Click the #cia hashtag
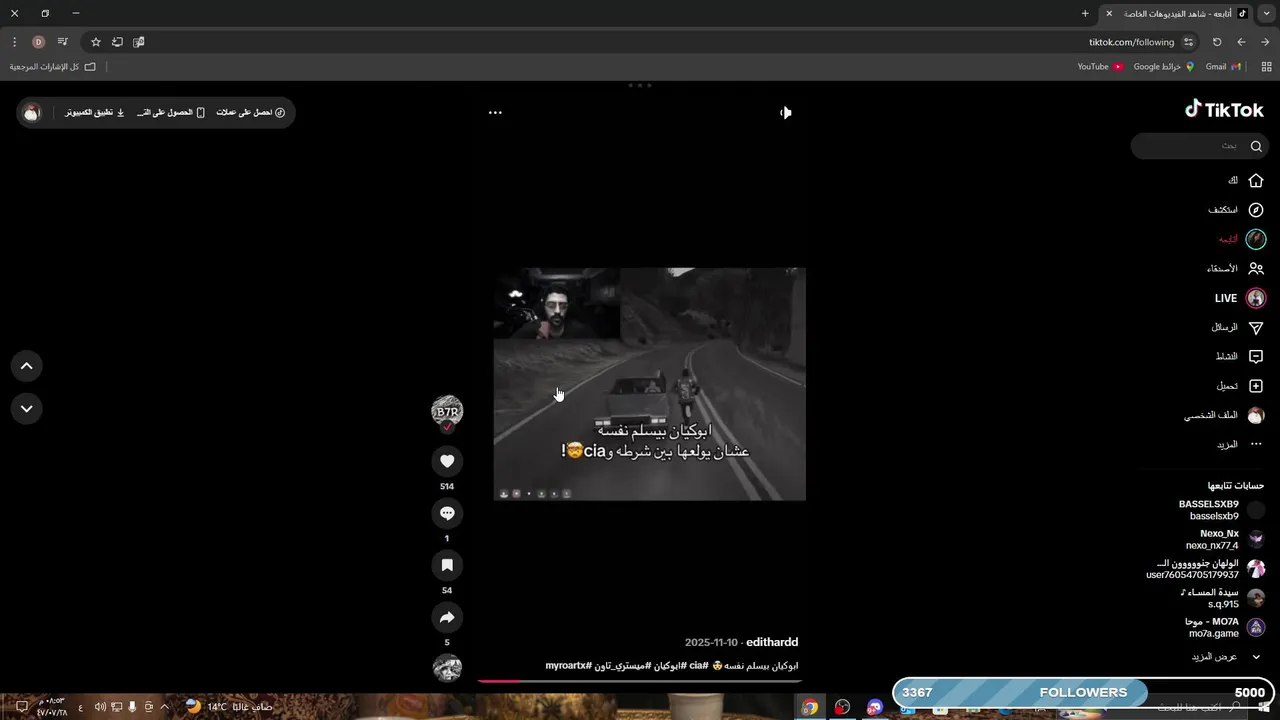The image size is (1280, 720). pos(699,666)
